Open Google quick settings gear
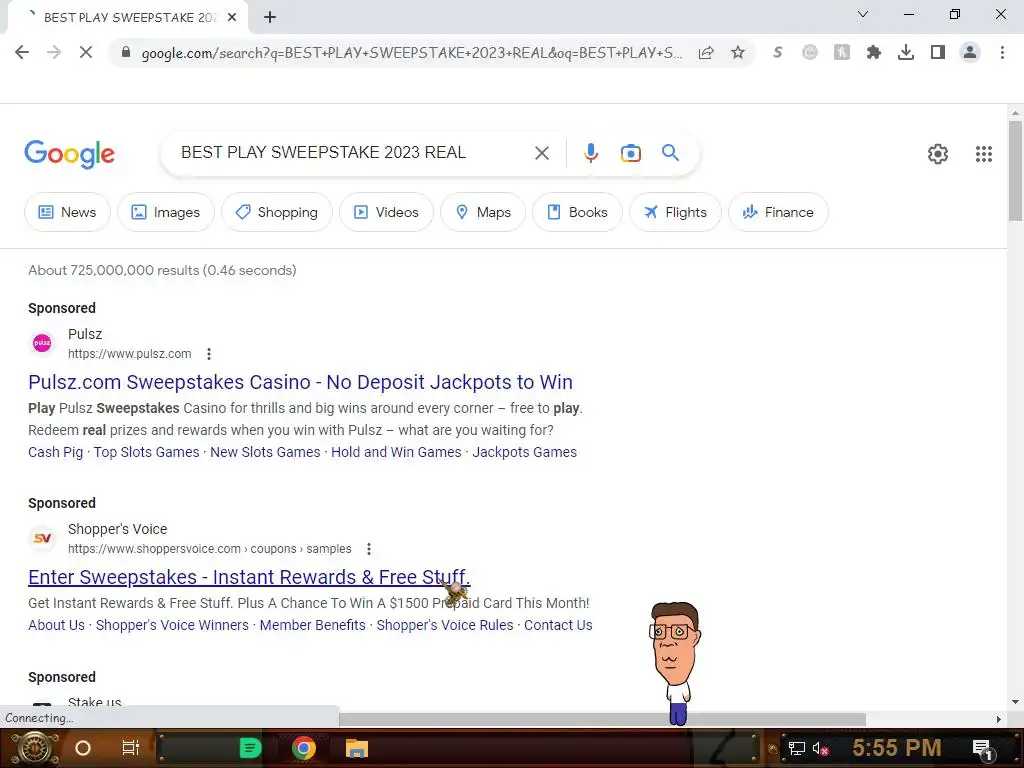Screen dimensions: 1024x768 pyautogui.click(x=938, y=153)
